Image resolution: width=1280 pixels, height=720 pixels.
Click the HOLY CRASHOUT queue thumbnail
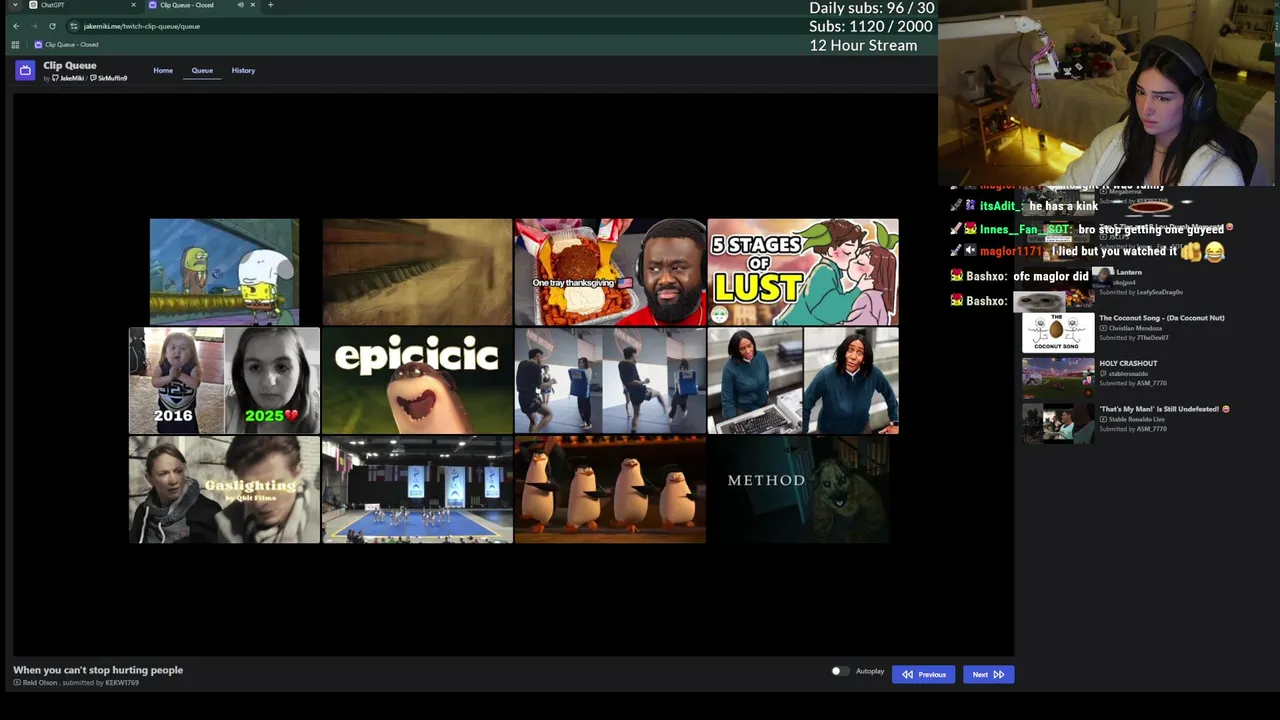[x=1058, y=378]
